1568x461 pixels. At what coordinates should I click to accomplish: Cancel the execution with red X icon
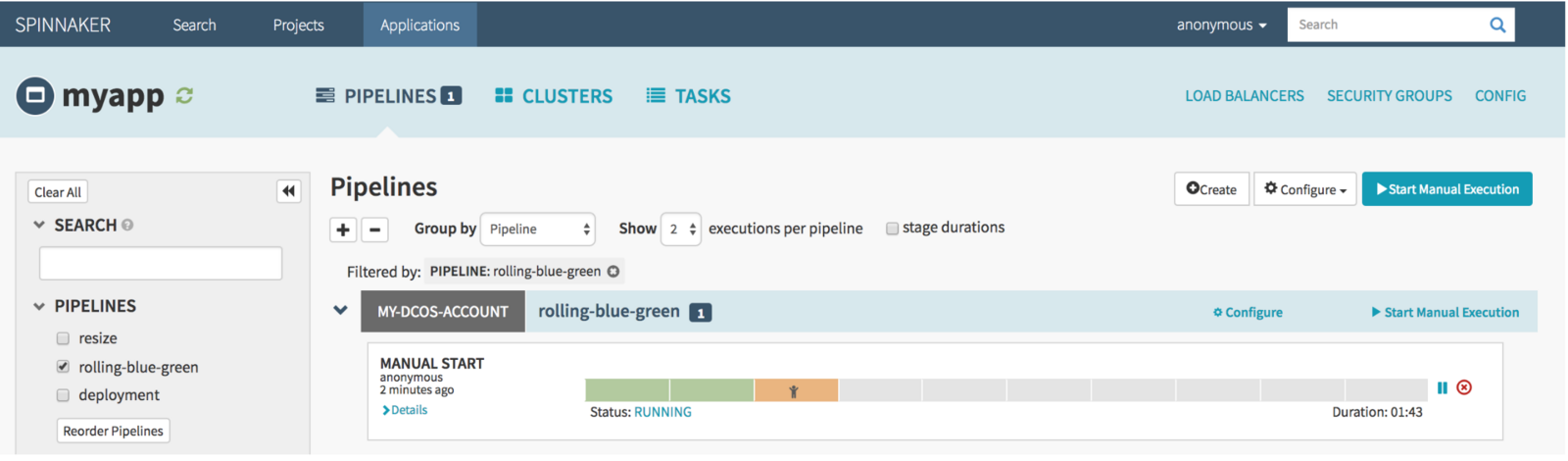1464,387
